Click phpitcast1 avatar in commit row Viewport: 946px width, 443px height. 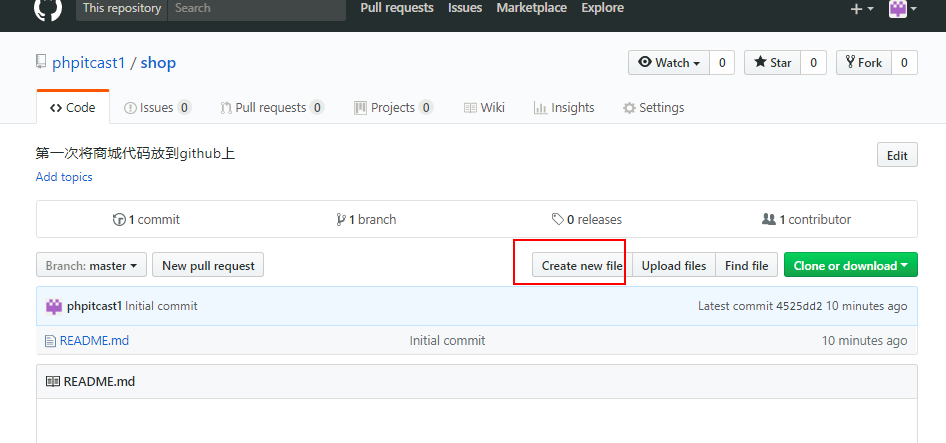tap(54, 306)
